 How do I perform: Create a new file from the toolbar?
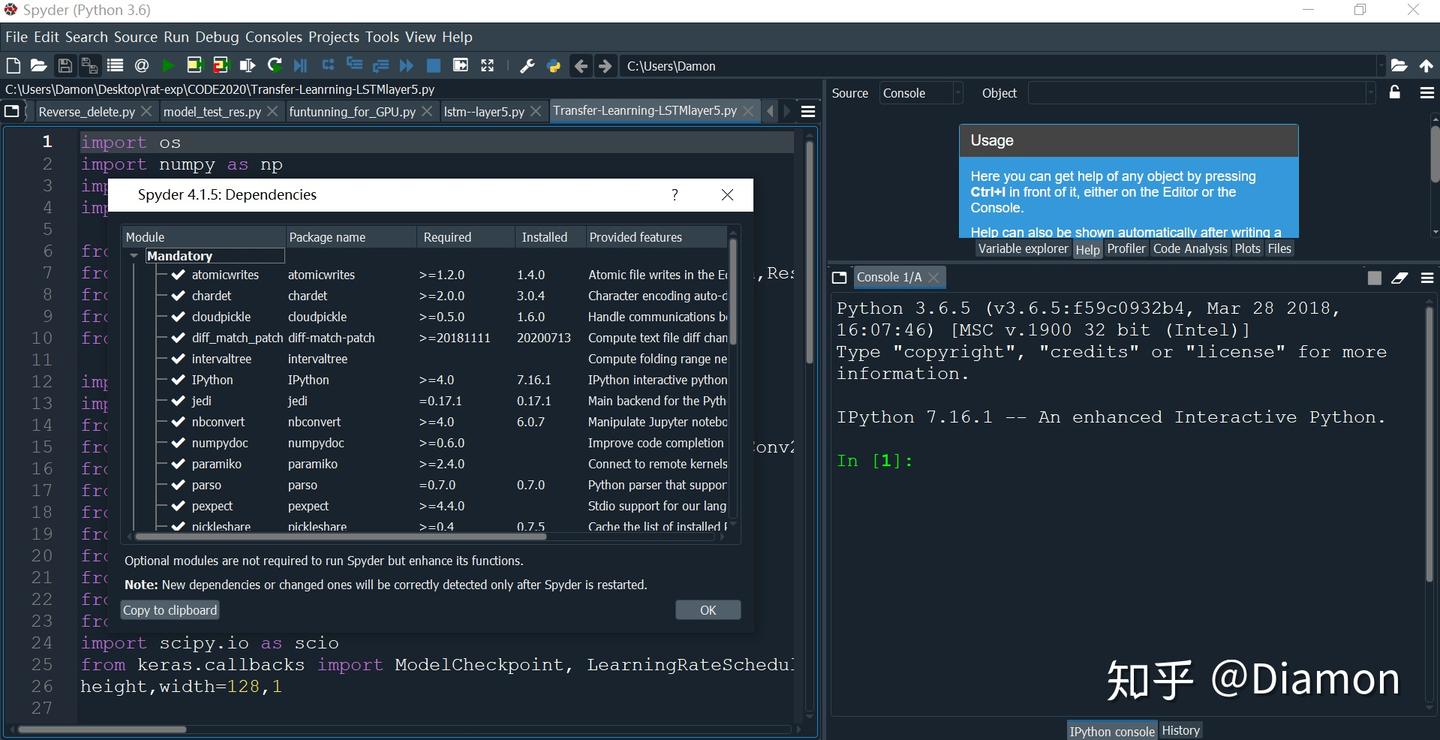pyautogui.click(x=13, y=66)
